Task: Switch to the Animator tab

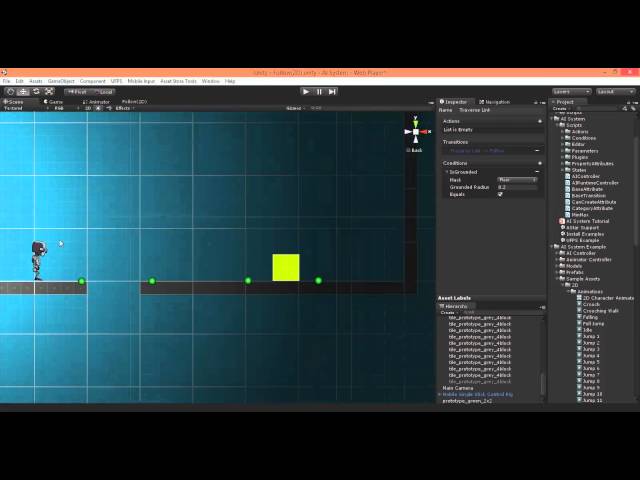Action: 97,102
